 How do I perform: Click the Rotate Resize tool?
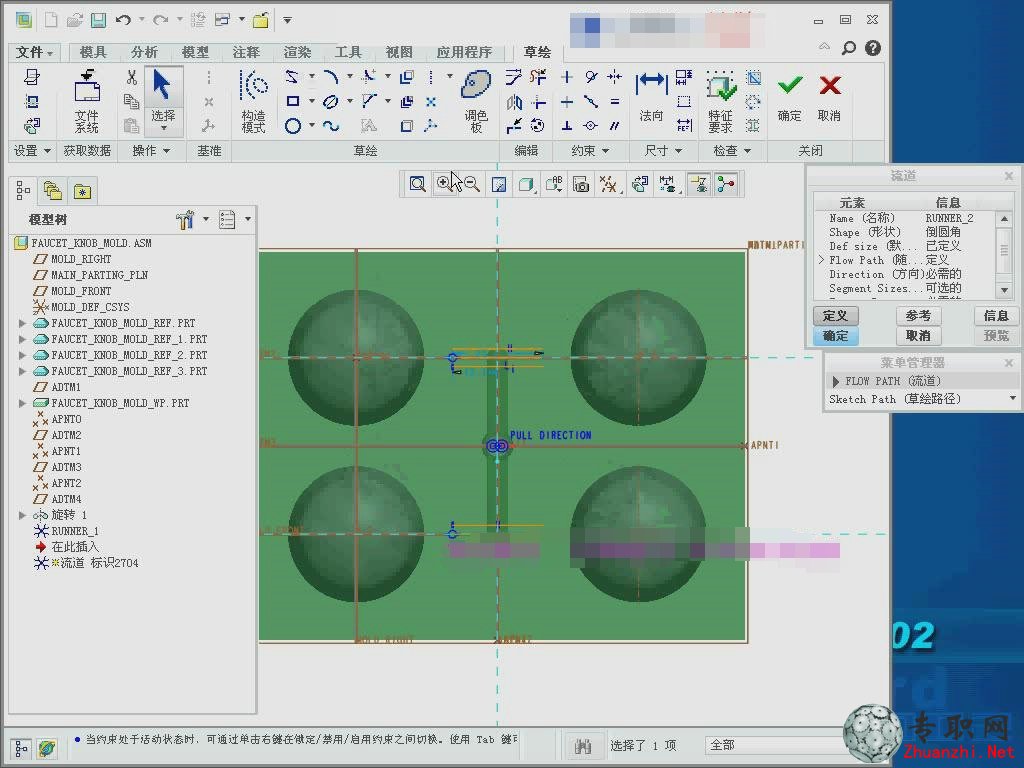[538, 125]
